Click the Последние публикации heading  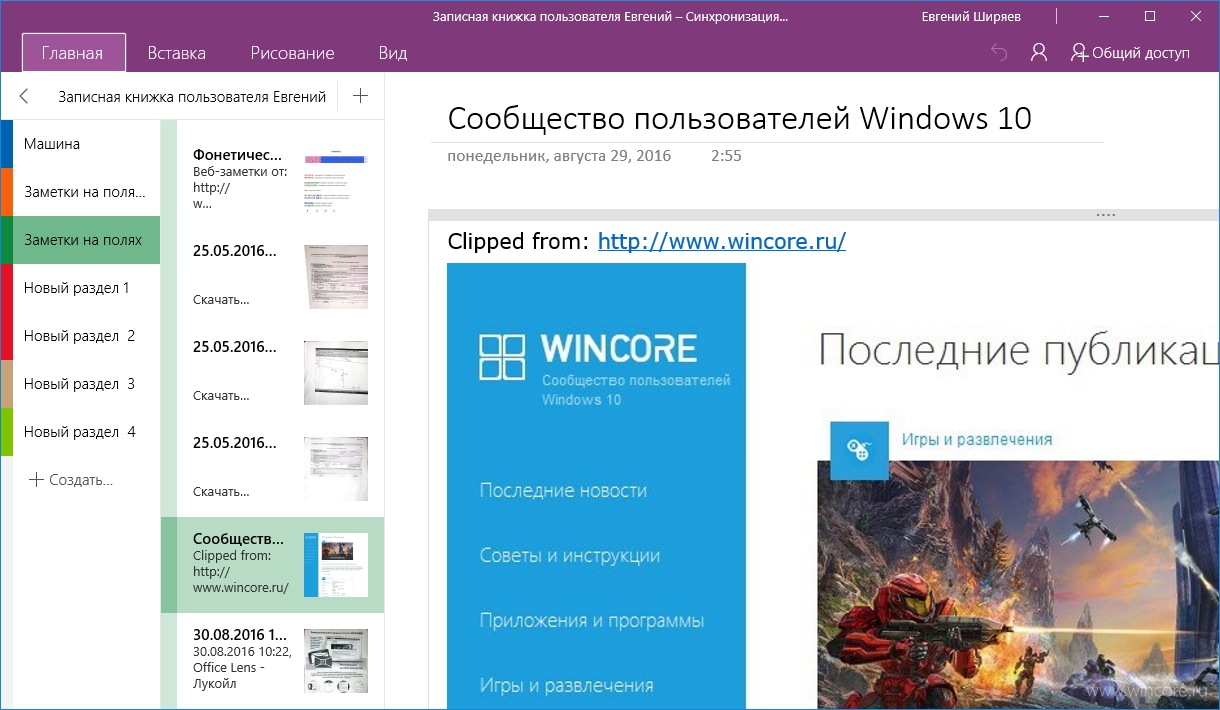[x=1018, y=350]
